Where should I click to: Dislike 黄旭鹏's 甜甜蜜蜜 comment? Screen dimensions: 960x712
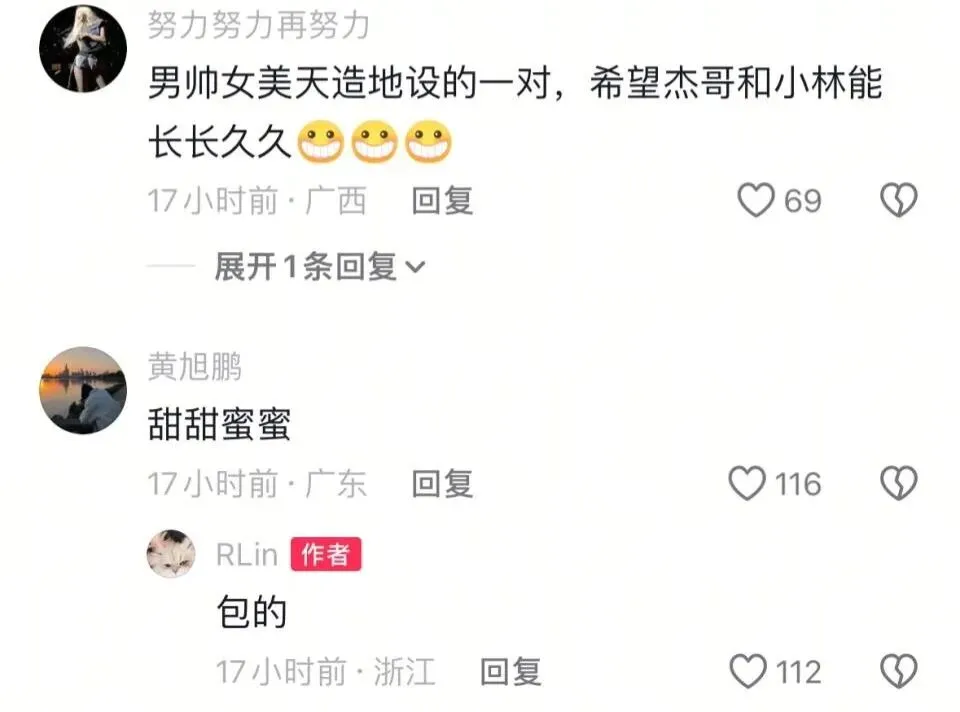[899, 484]
